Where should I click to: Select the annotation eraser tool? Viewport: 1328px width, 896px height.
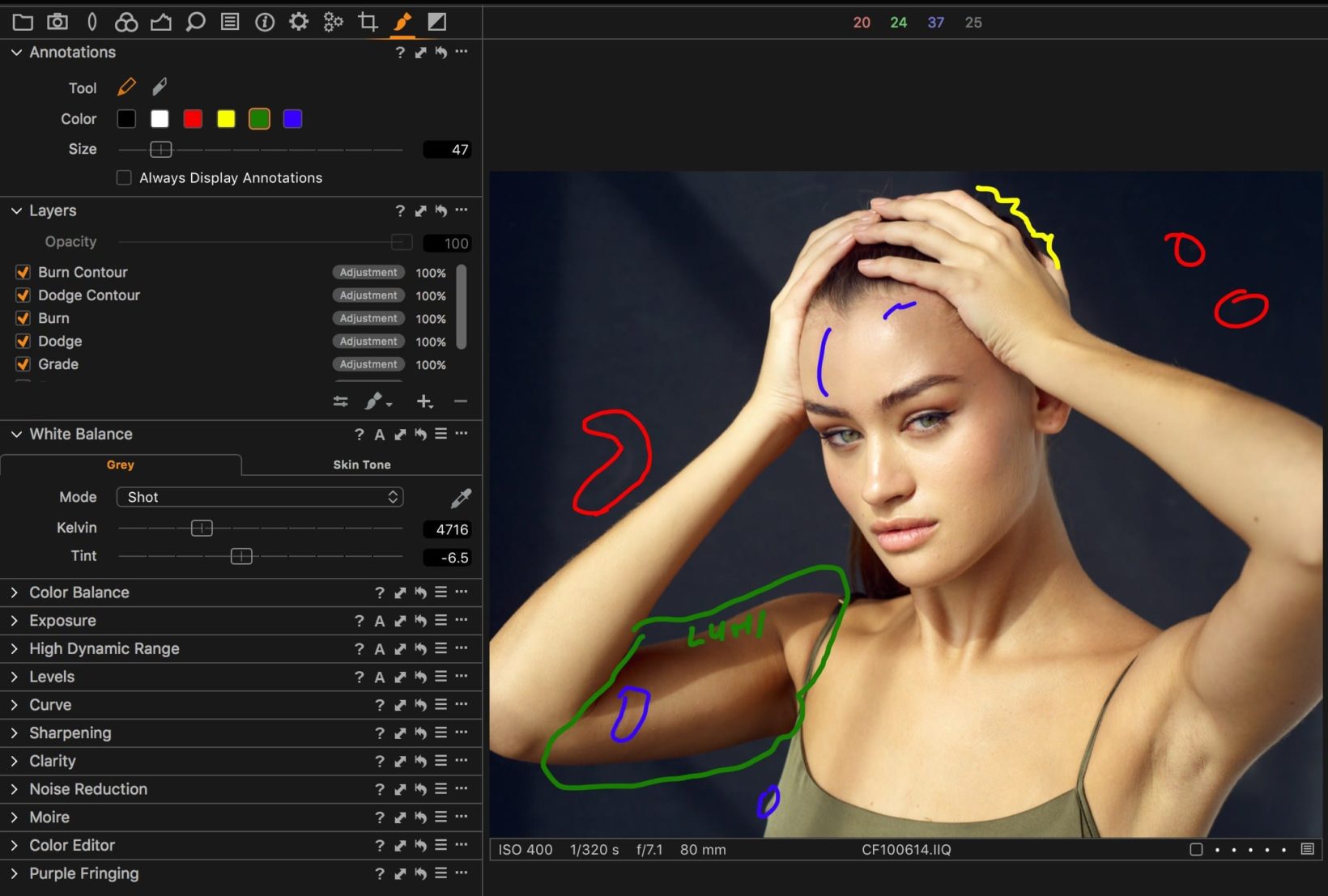[x=160, y=87]
